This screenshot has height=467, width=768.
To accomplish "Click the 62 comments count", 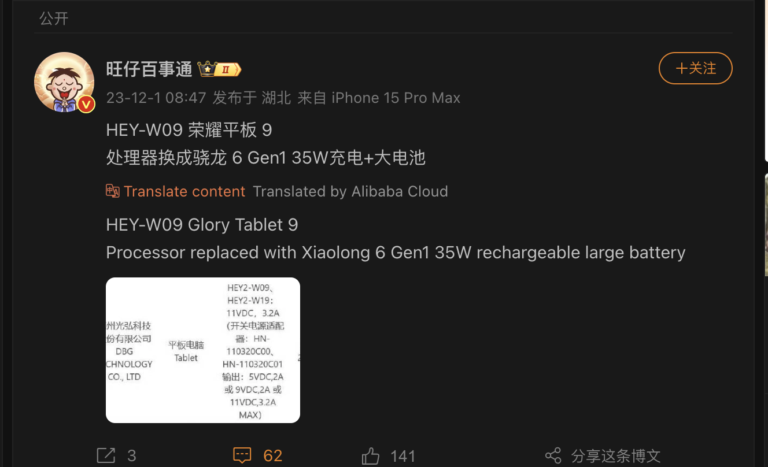I will [x=273, y=456].
